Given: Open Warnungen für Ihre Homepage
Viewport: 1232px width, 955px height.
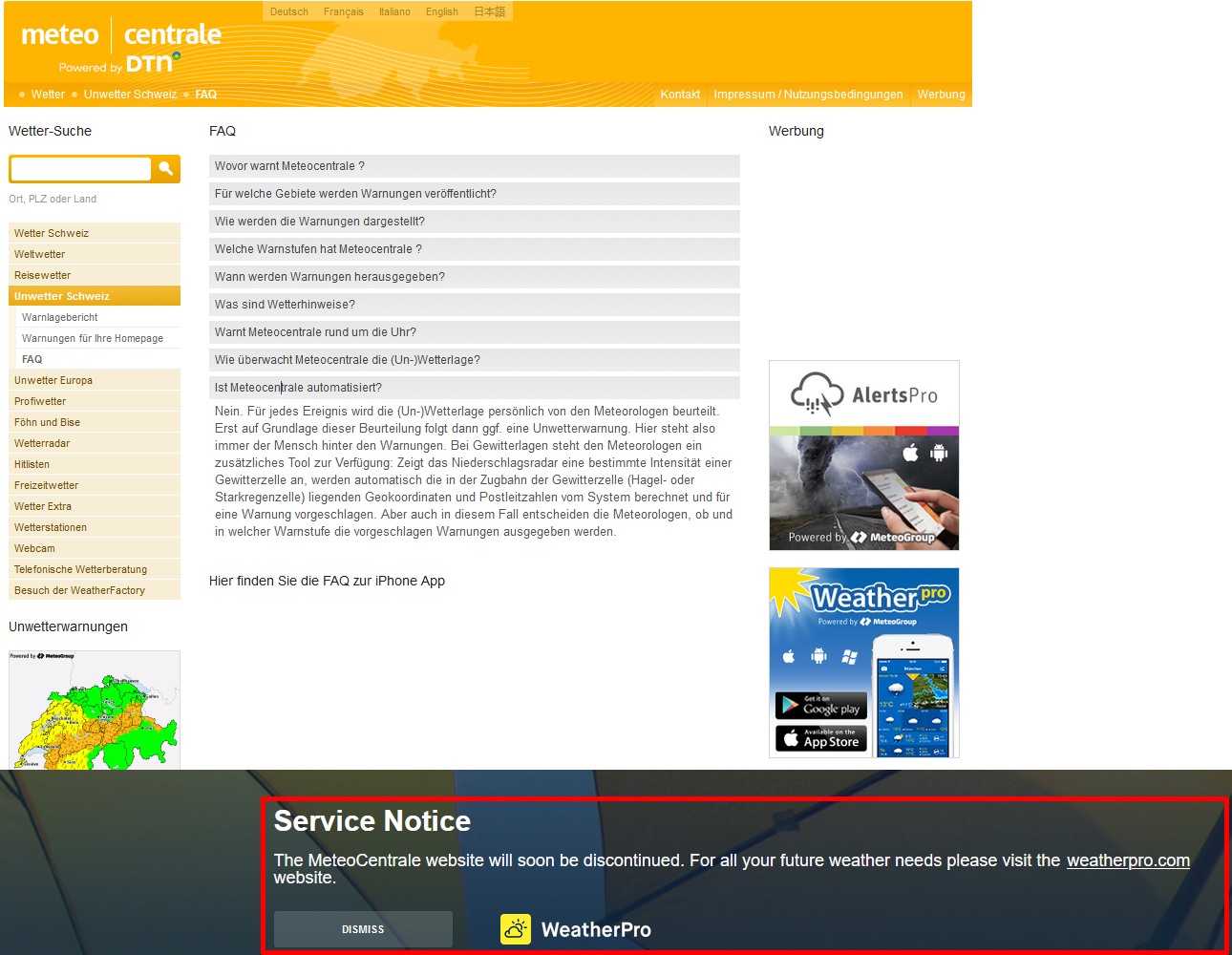Looking at the screenshot, I should coord(99,338).
